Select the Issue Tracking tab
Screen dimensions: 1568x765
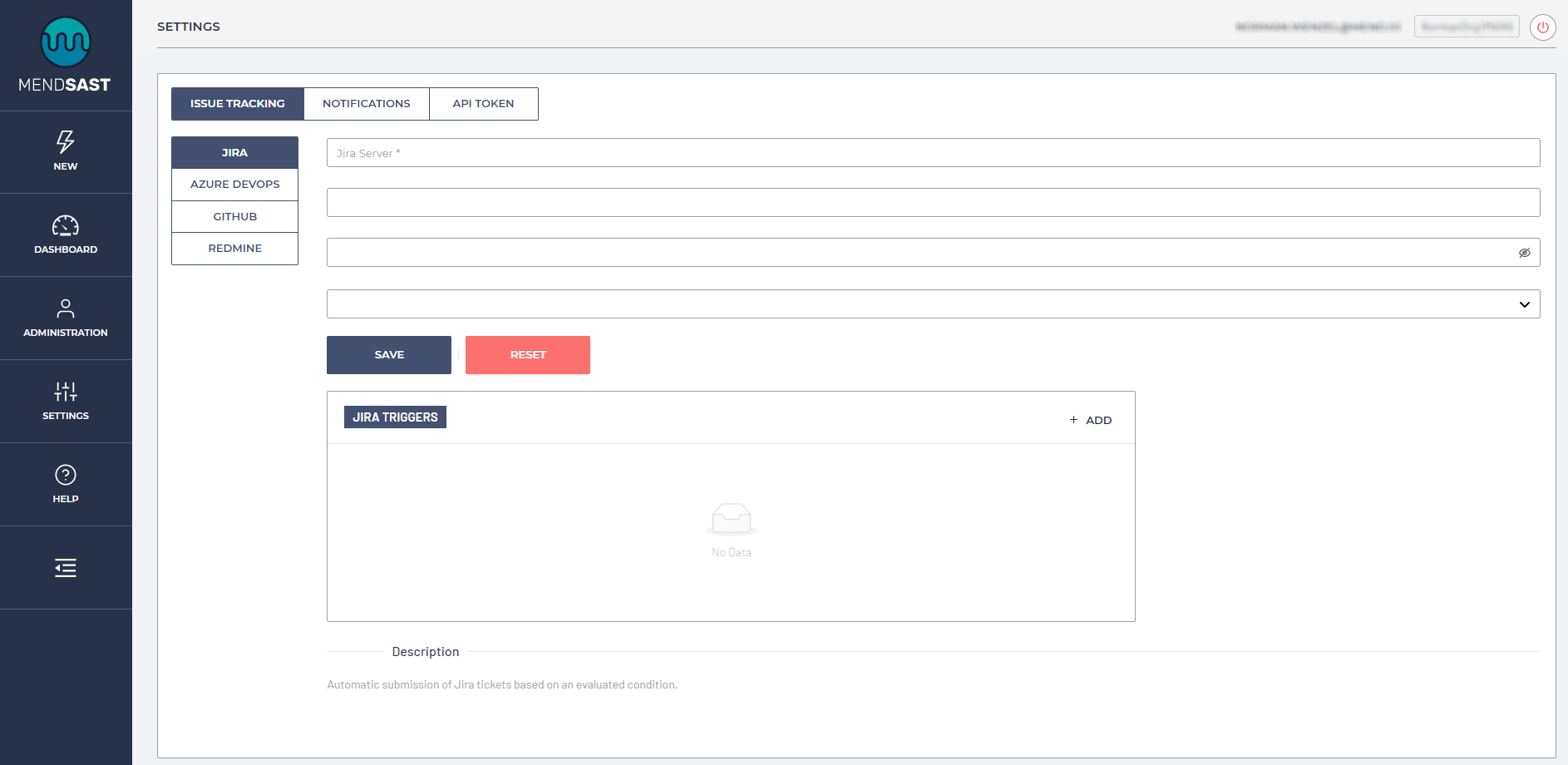(x=237, y=104)
